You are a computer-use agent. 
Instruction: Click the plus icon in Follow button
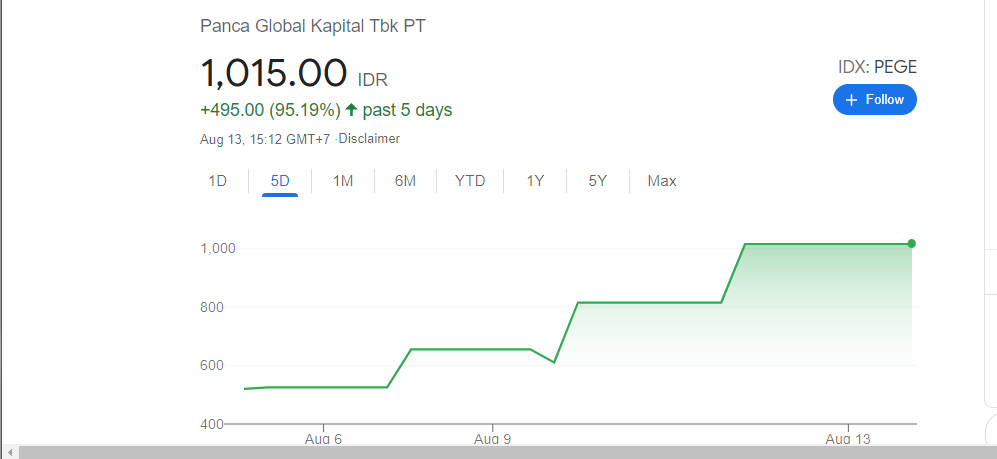(x=851, y=100)
